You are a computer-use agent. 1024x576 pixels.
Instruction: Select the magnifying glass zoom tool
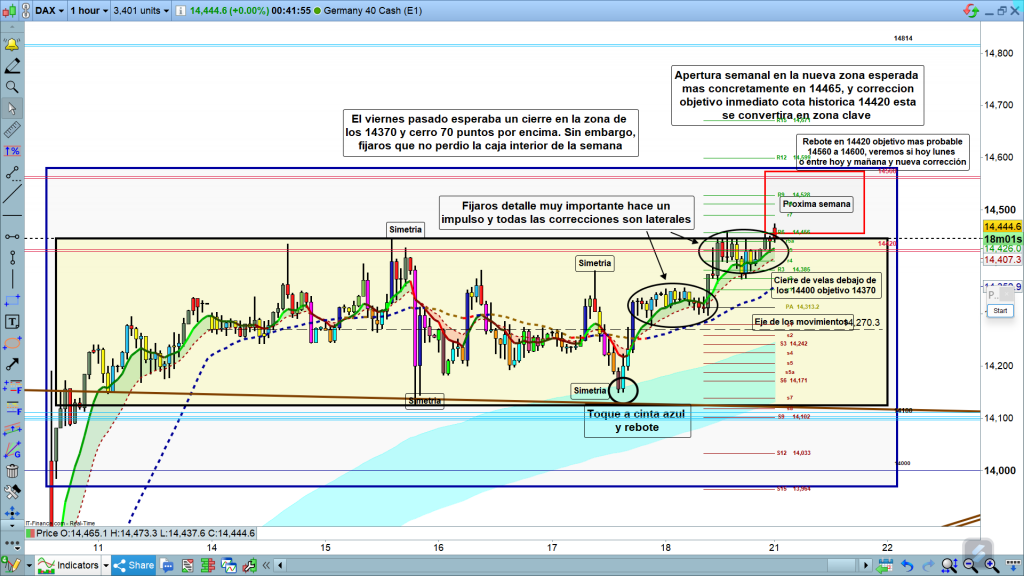point(12,88)
